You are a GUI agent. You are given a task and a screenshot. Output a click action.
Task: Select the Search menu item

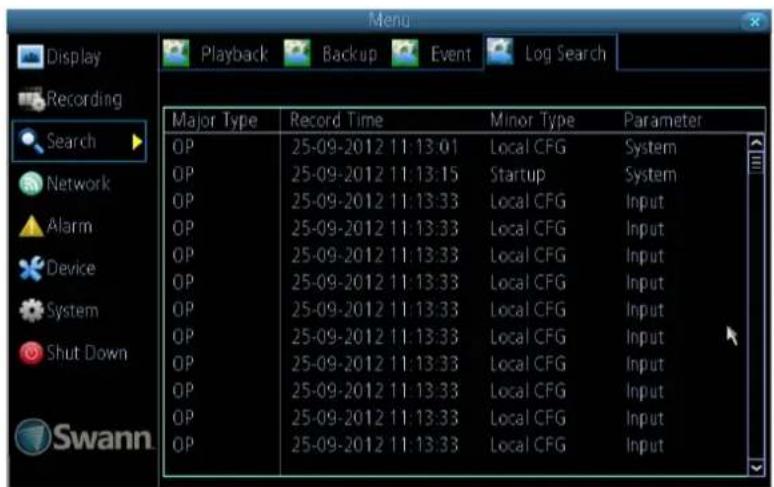79,142
